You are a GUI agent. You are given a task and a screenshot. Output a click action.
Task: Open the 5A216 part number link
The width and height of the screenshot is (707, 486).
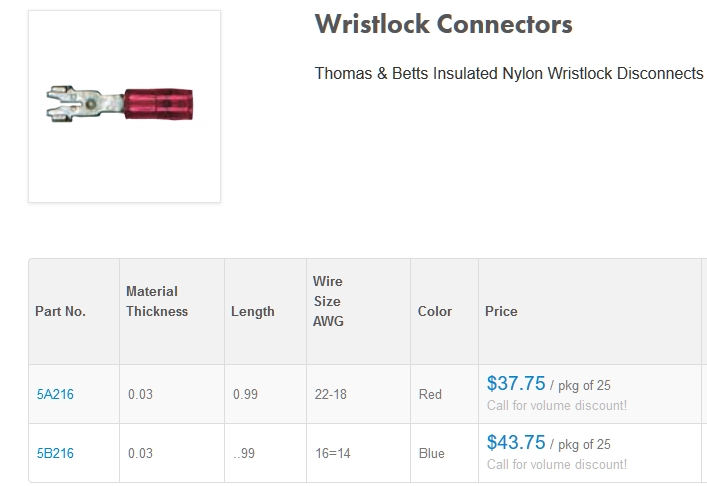pos(55,394)
